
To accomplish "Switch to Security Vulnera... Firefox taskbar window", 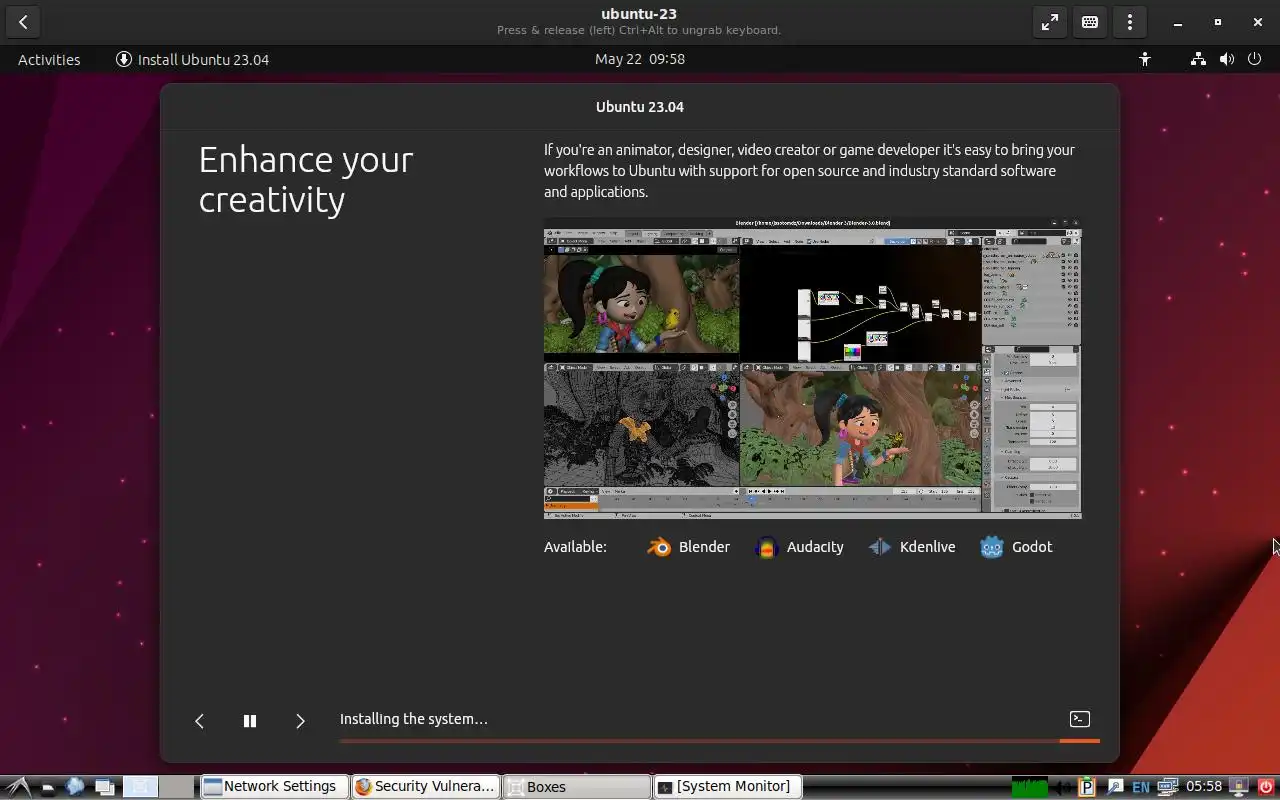I will coord(425,787).
